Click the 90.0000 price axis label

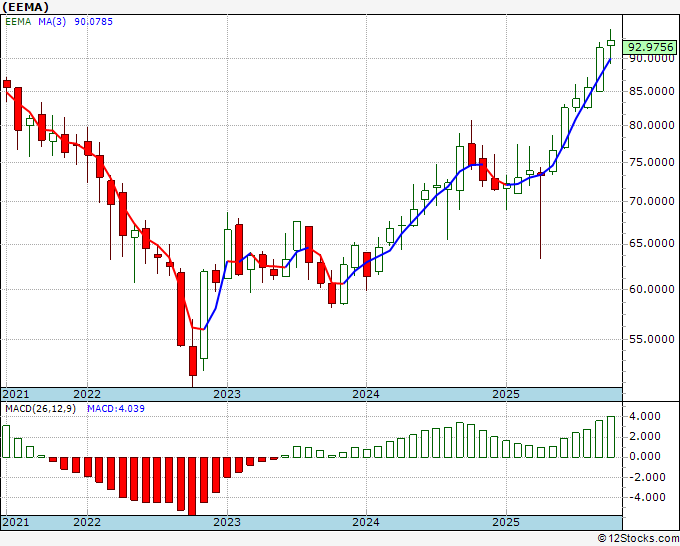pyautogui.click(x=651, y=59)
